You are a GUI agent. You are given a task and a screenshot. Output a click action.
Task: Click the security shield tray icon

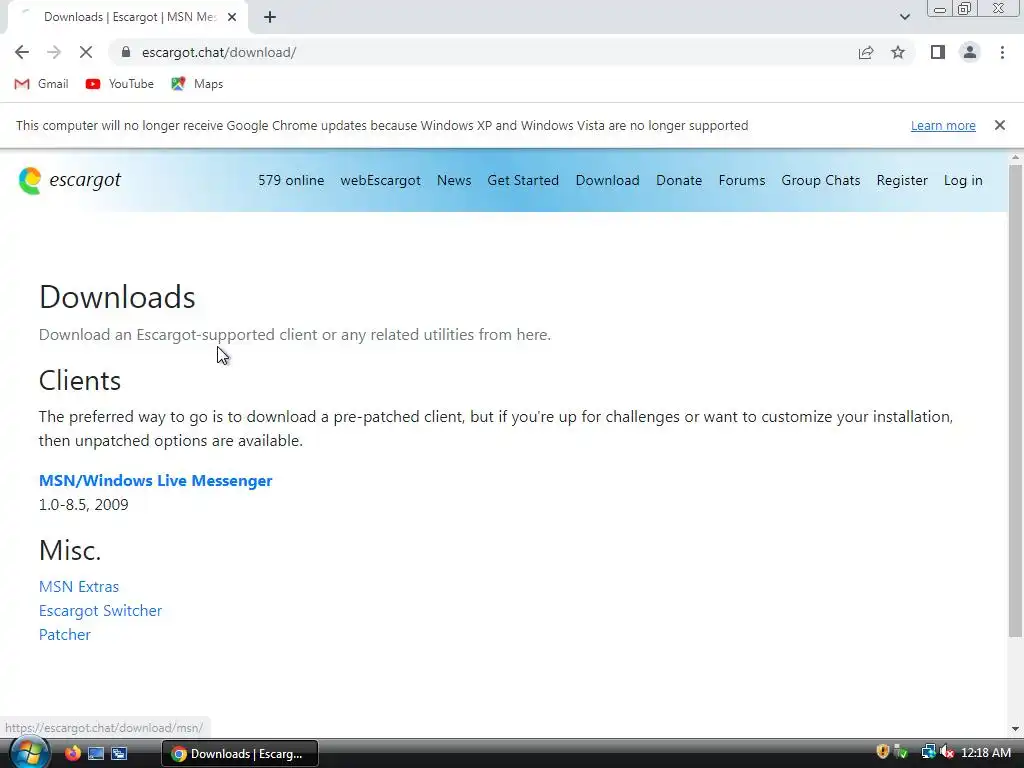883,752
